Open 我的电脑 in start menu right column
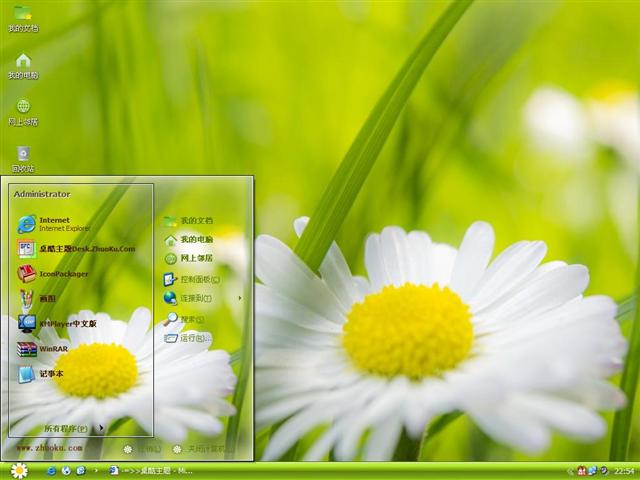Image resolution: width=640 pixels, height=480 pixels. 188,240
